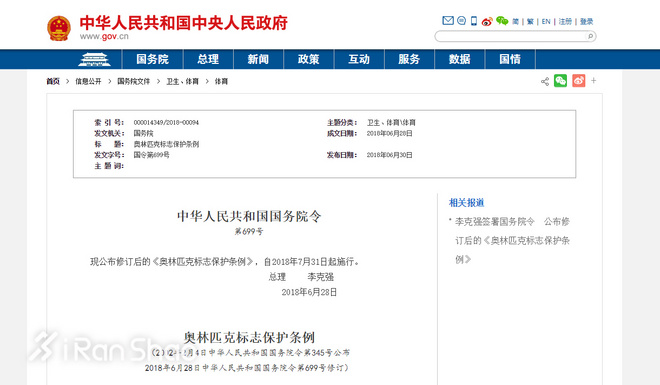The width and height of the screenshot is (660, 385).
Task: Open the 数据 menu
Action: pyautogui.click(x=460, y=59)
